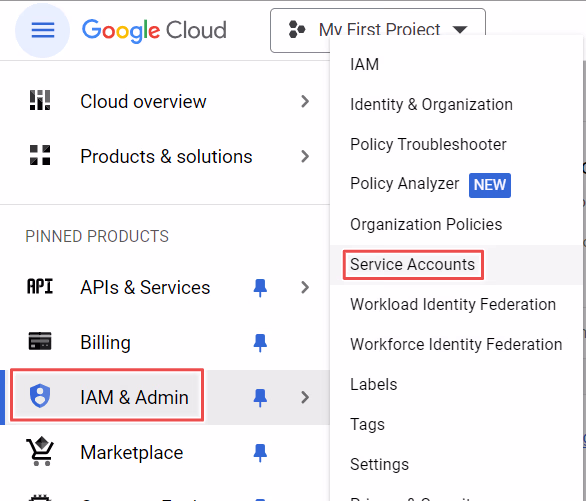Open Policy Troubleshooter
This screenshot has width=586, height=501.
click(x=428, y=145)
